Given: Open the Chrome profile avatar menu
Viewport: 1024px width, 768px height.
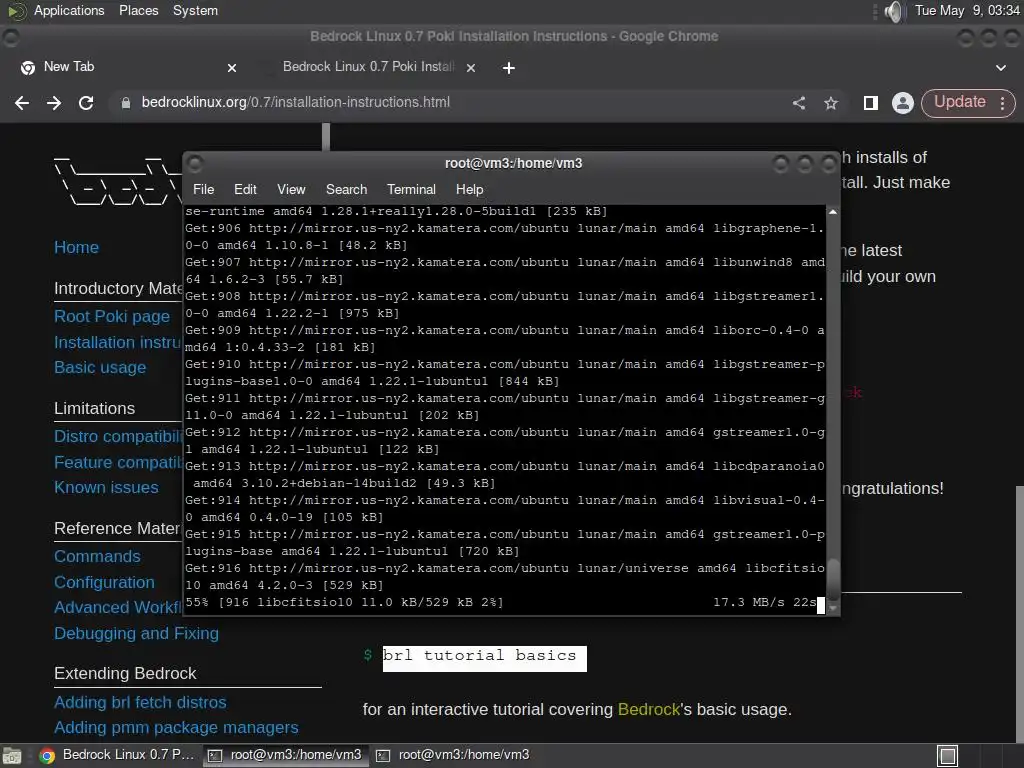Looking at the screenshot, I should pos(903,103).
